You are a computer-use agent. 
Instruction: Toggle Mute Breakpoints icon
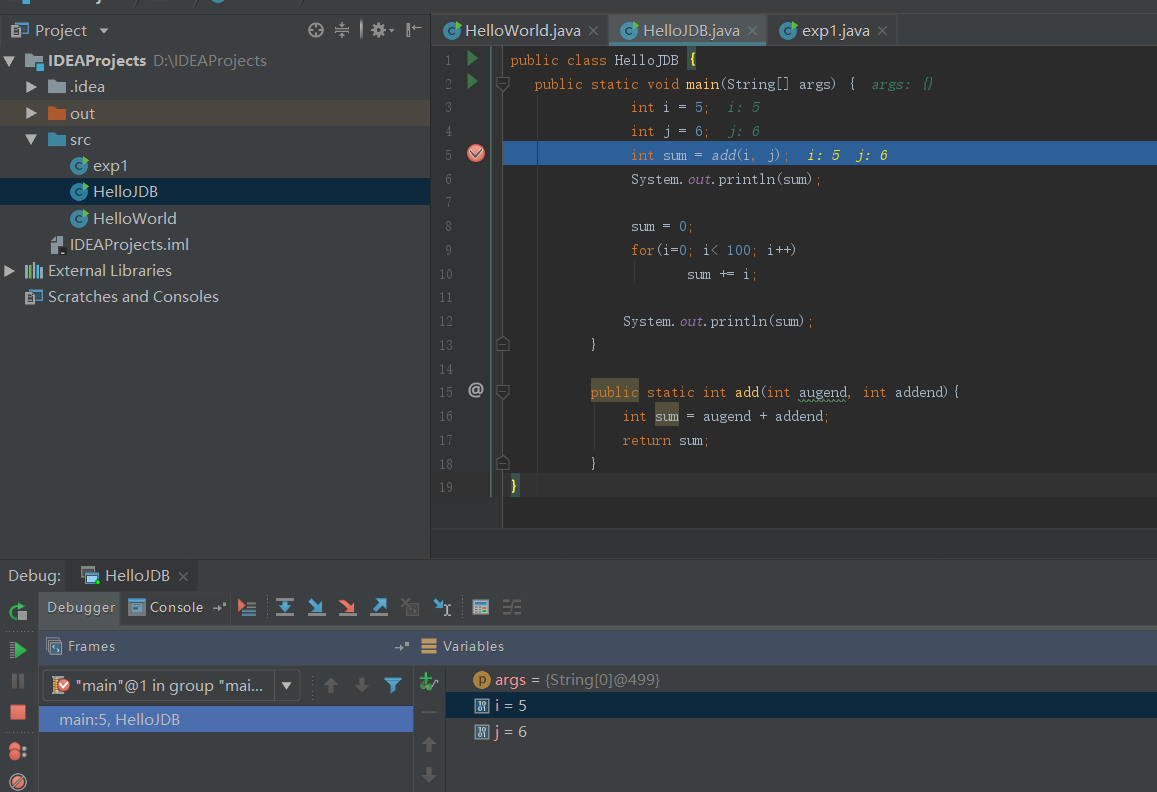(x=18, y=781)
